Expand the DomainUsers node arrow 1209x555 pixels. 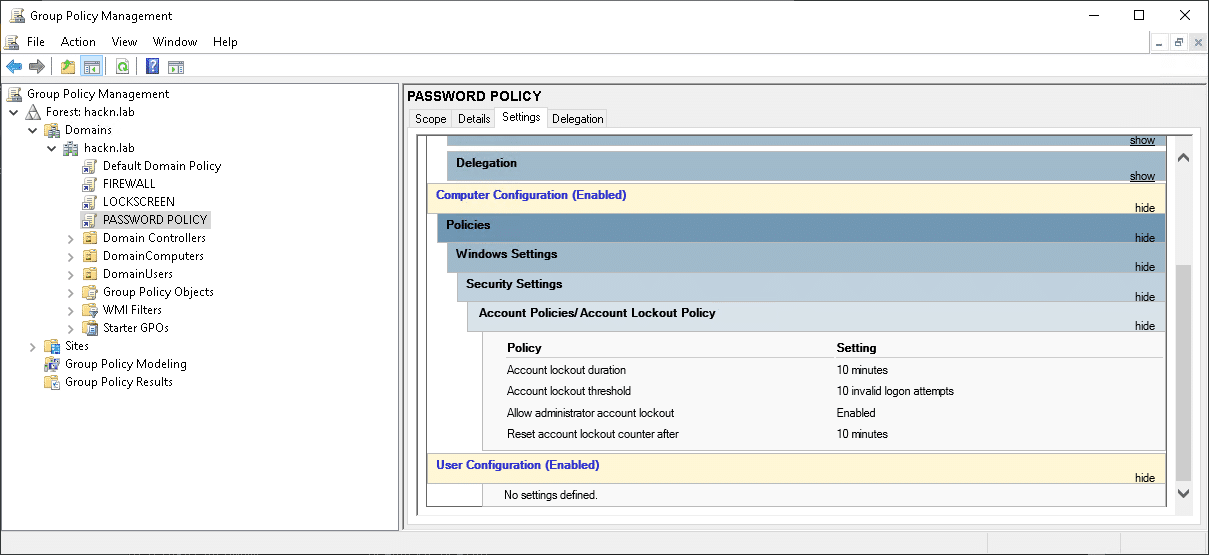(x=71, y=274)
